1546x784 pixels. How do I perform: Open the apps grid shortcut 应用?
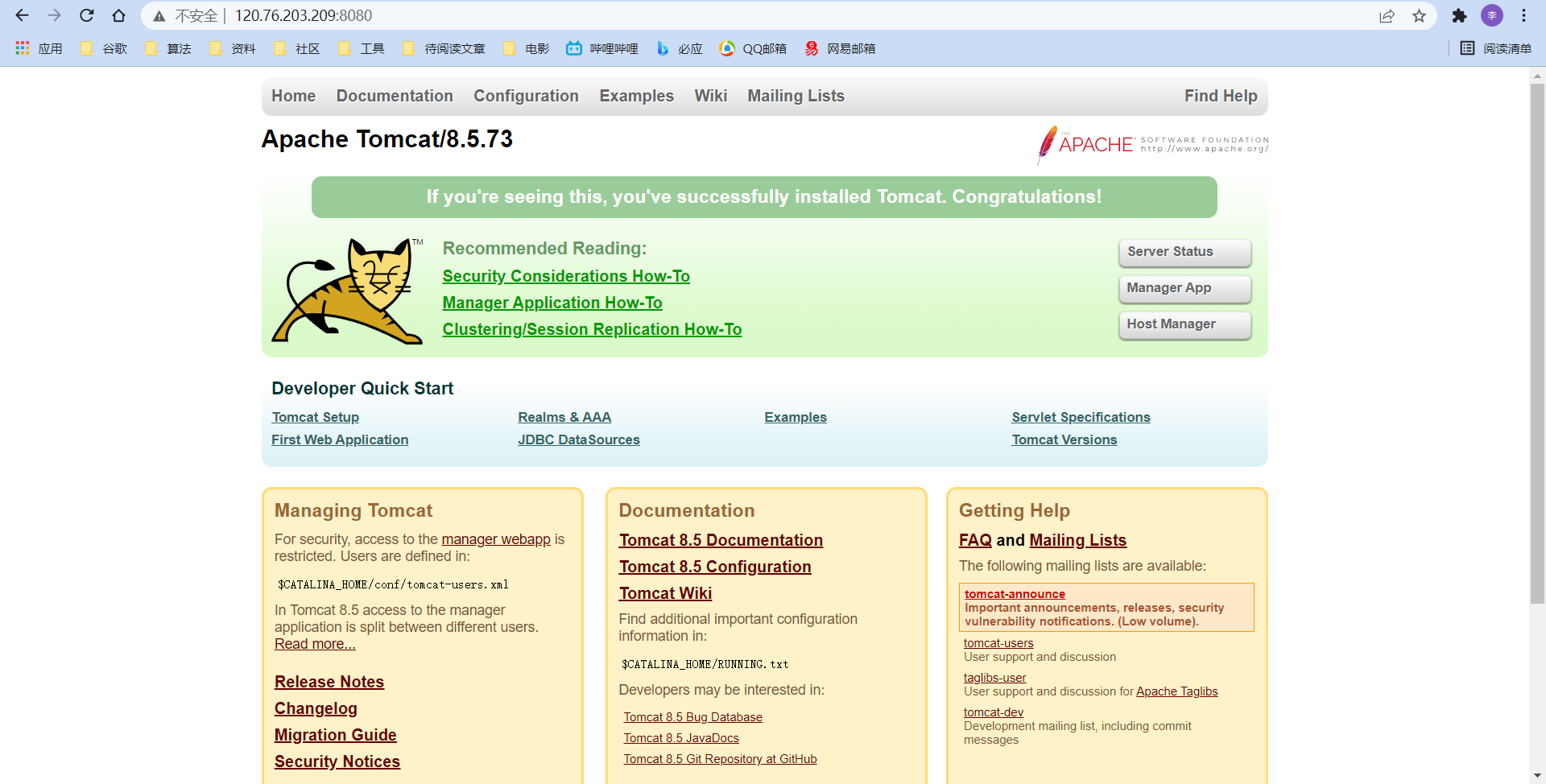tap(39, 48)
